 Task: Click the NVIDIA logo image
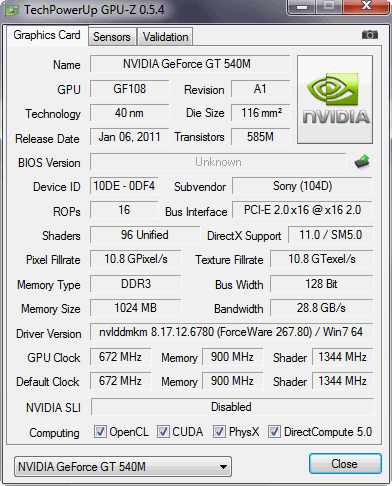(x=335, y=100)
